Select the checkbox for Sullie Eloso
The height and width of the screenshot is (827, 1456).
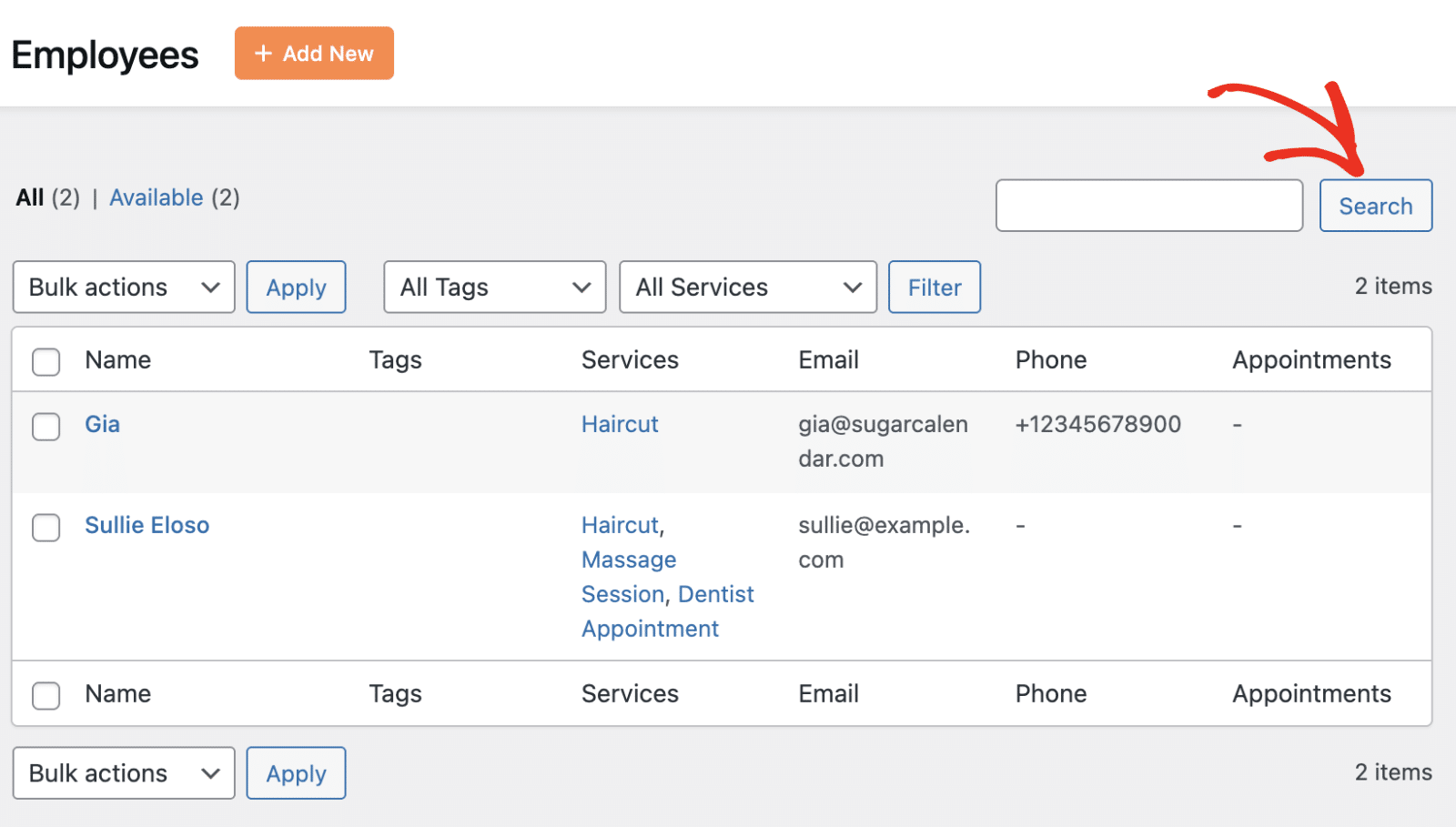[45, 528]
